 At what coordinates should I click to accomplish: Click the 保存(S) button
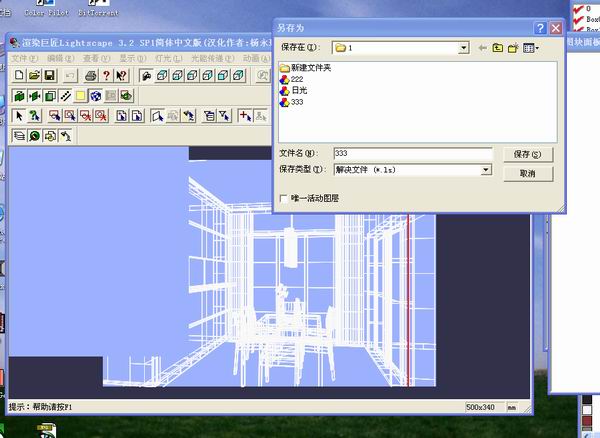click(x=528, y=154)
